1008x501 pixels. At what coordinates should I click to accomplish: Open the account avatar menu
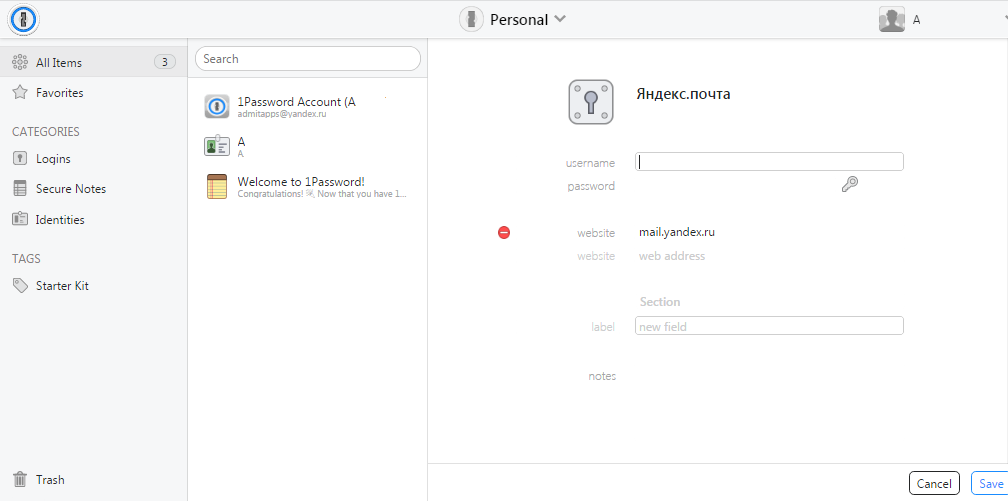[892, 19]
